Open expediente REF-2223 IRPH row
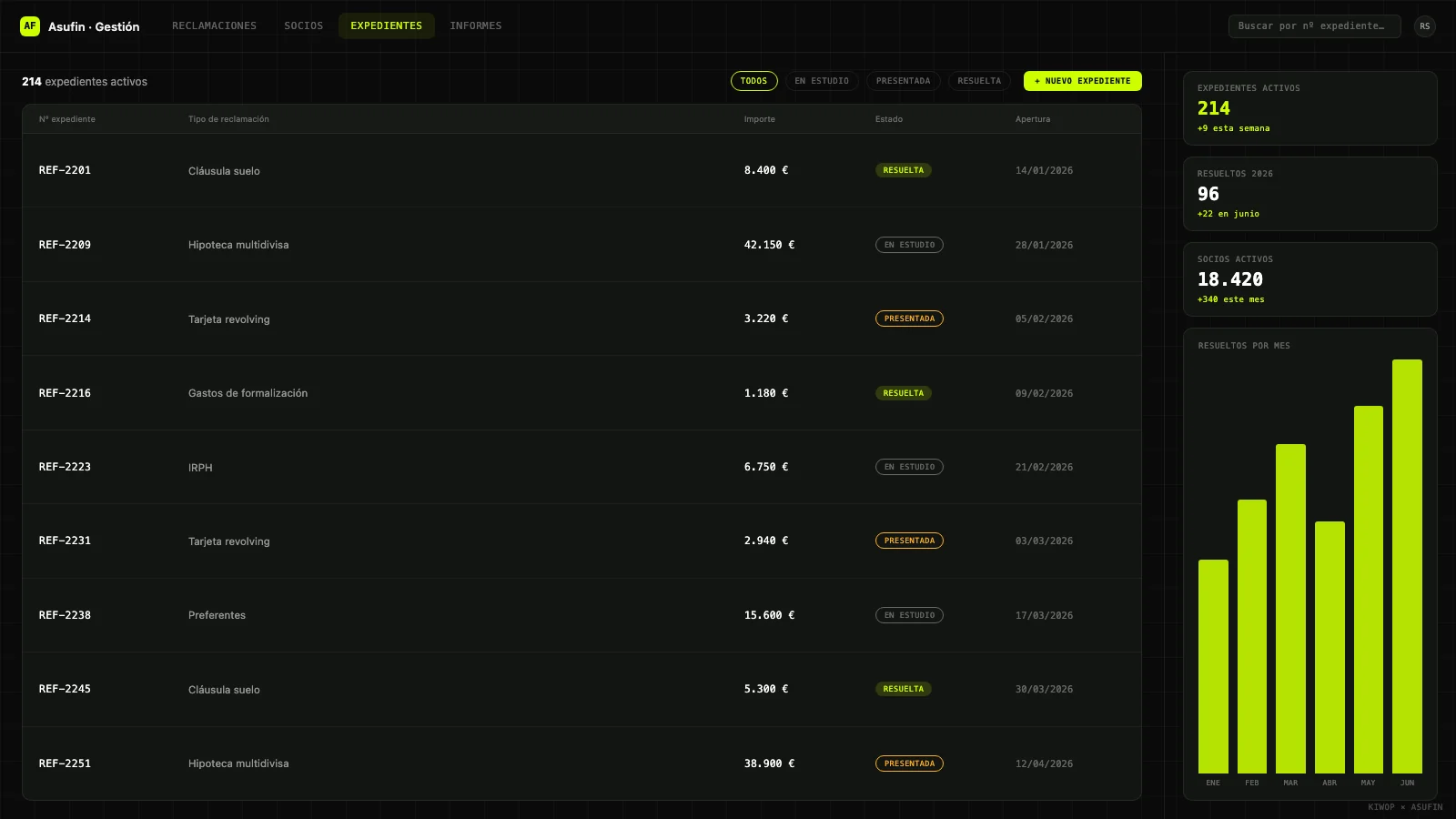1456x819 pixels. (581, 467)
